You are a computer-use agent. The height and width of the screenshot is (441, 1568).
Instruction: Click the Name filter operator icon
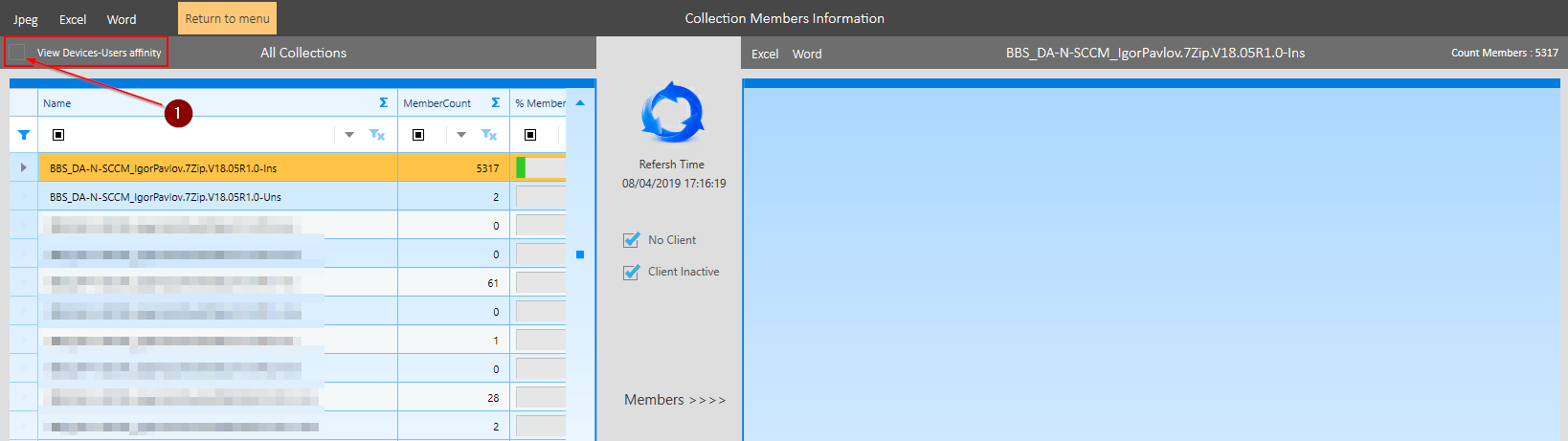click(x=58, y=135)
